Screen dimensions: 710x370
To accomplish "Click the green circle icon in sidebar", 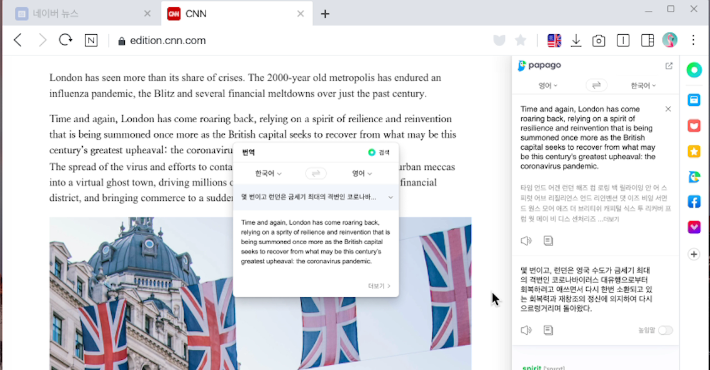I will pyautogui.click(x=694, y=70).
